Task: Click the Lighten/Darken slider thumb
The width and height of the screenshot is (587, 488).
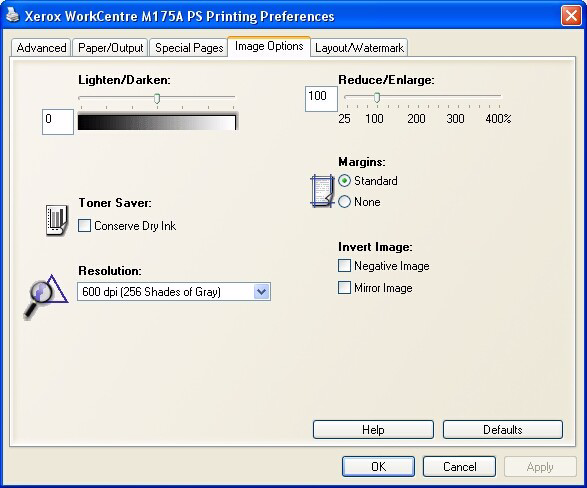Action: tap(157, 99)
